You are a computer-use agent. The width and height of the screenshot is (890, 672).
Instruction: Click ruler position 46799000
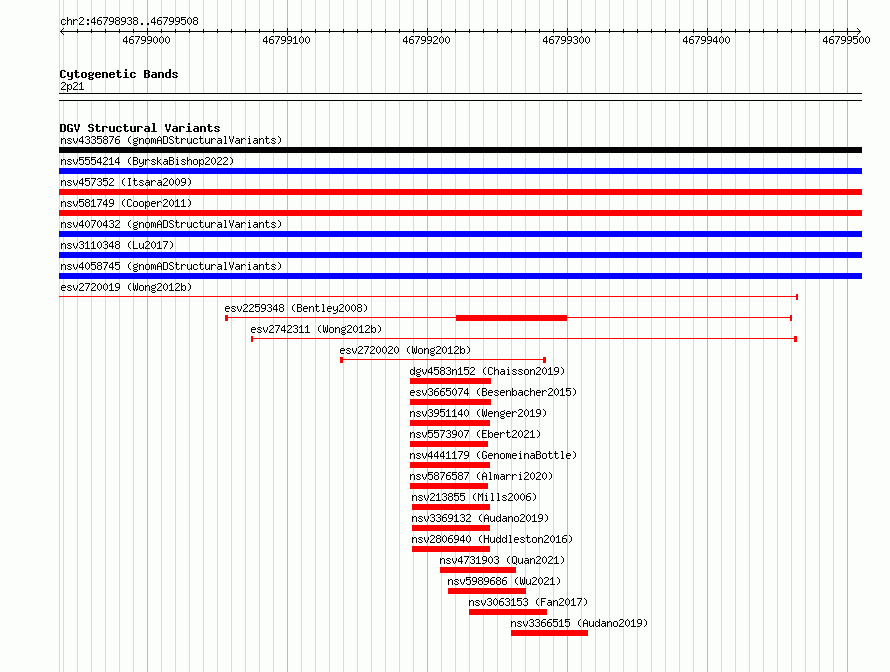(x=146, y=40)
